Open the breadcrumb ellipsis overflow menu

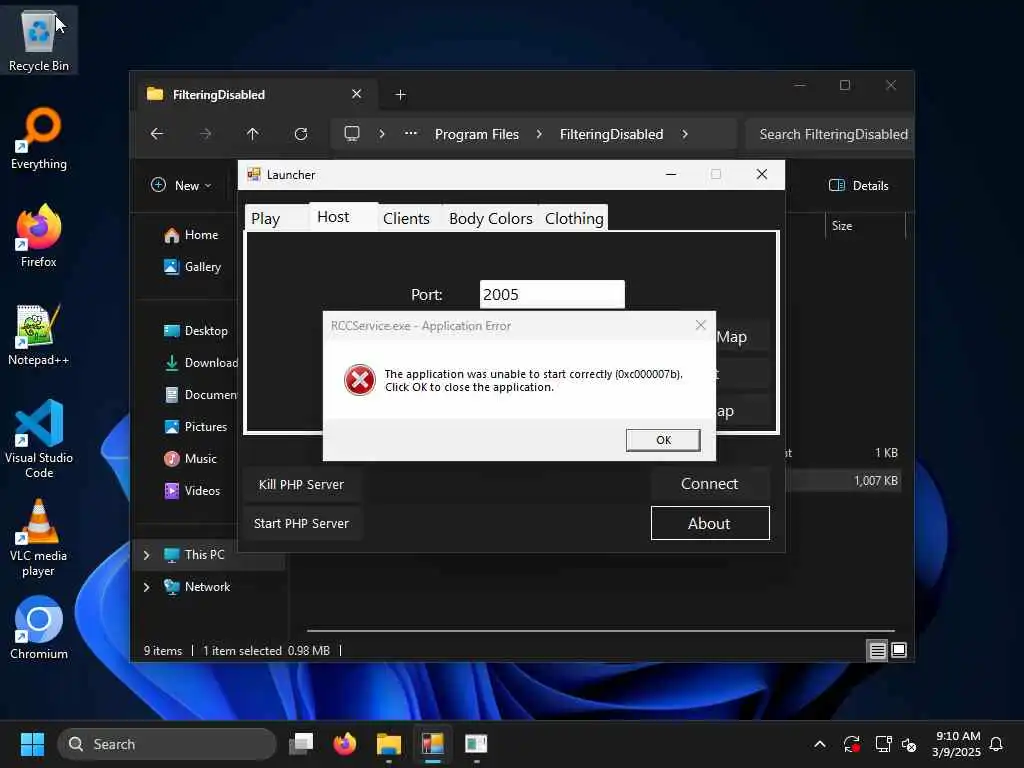click(411, 133)
